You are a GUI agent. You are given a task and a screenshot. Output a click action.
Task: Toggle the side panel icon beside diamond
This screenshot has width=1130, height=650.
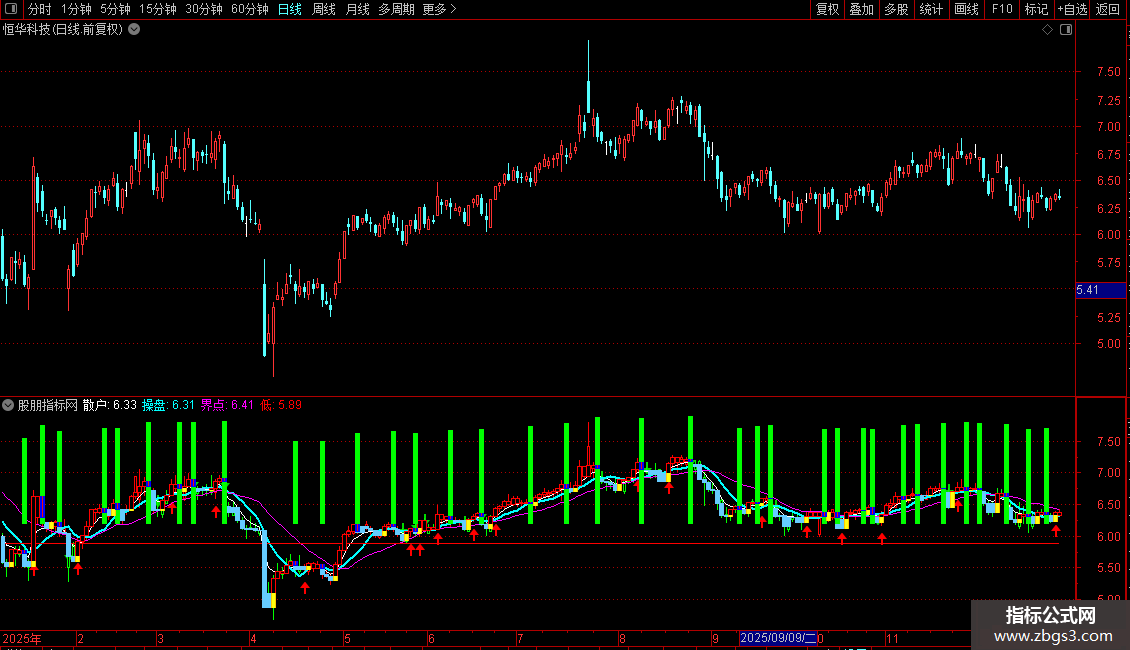point(1066,30)
